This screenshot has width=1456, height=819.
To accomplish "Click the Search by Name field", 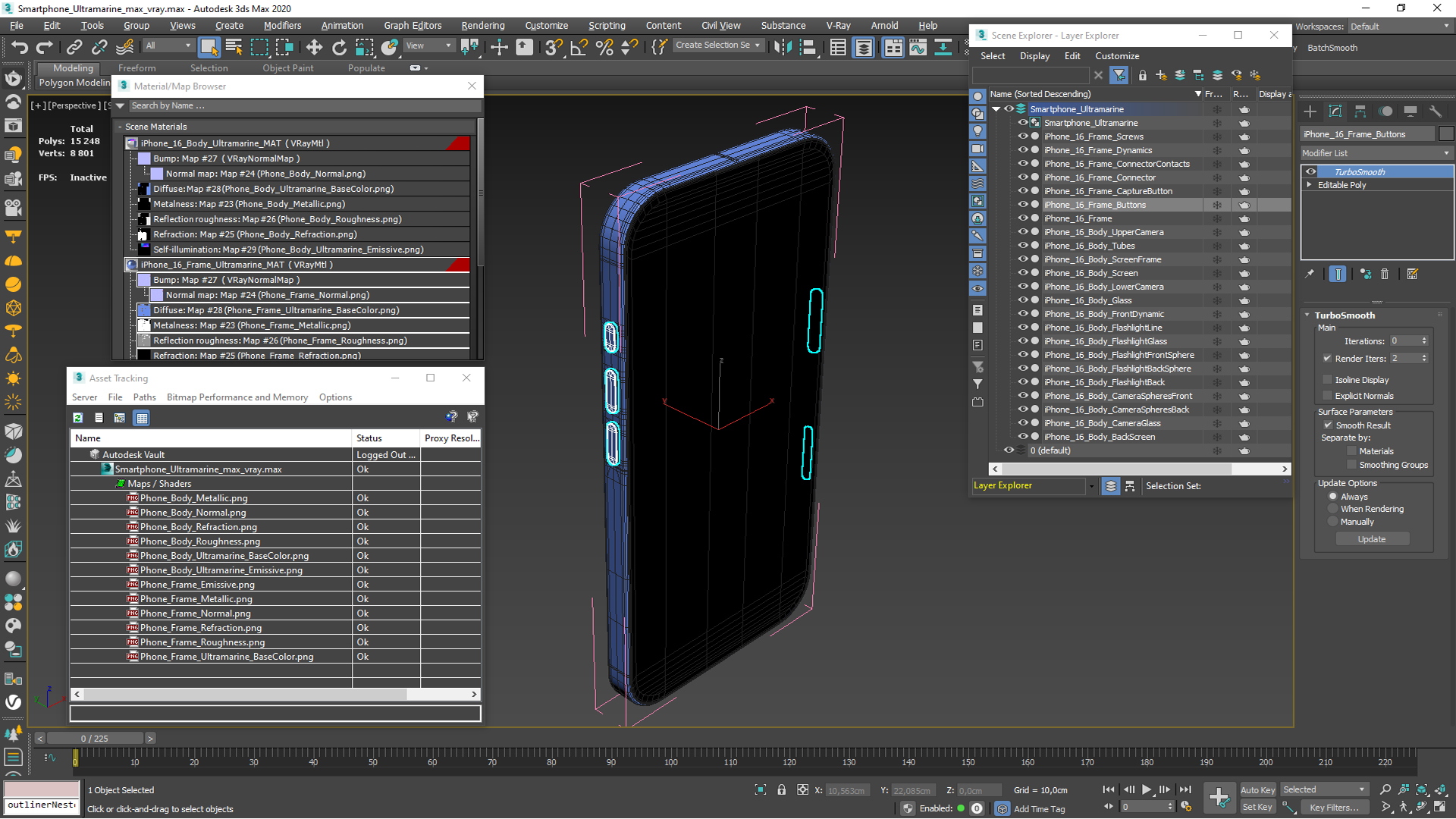I will 303,106.
